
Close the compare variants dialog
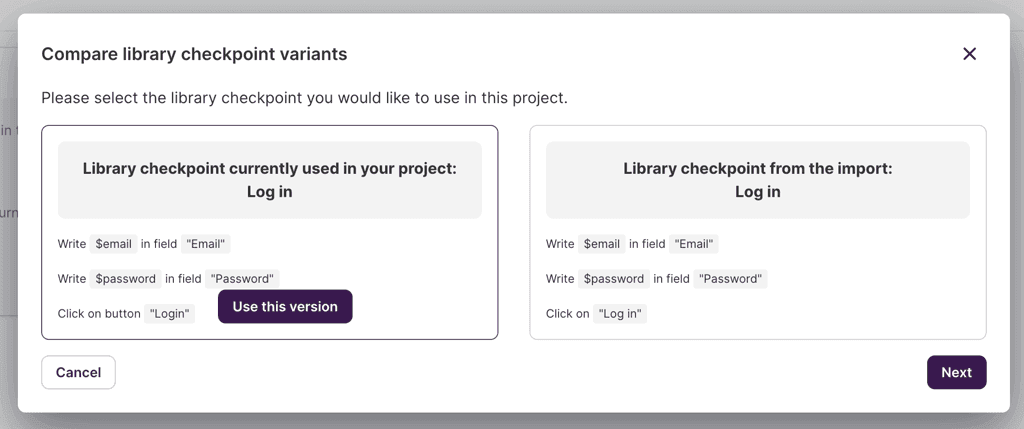[969, 54]
